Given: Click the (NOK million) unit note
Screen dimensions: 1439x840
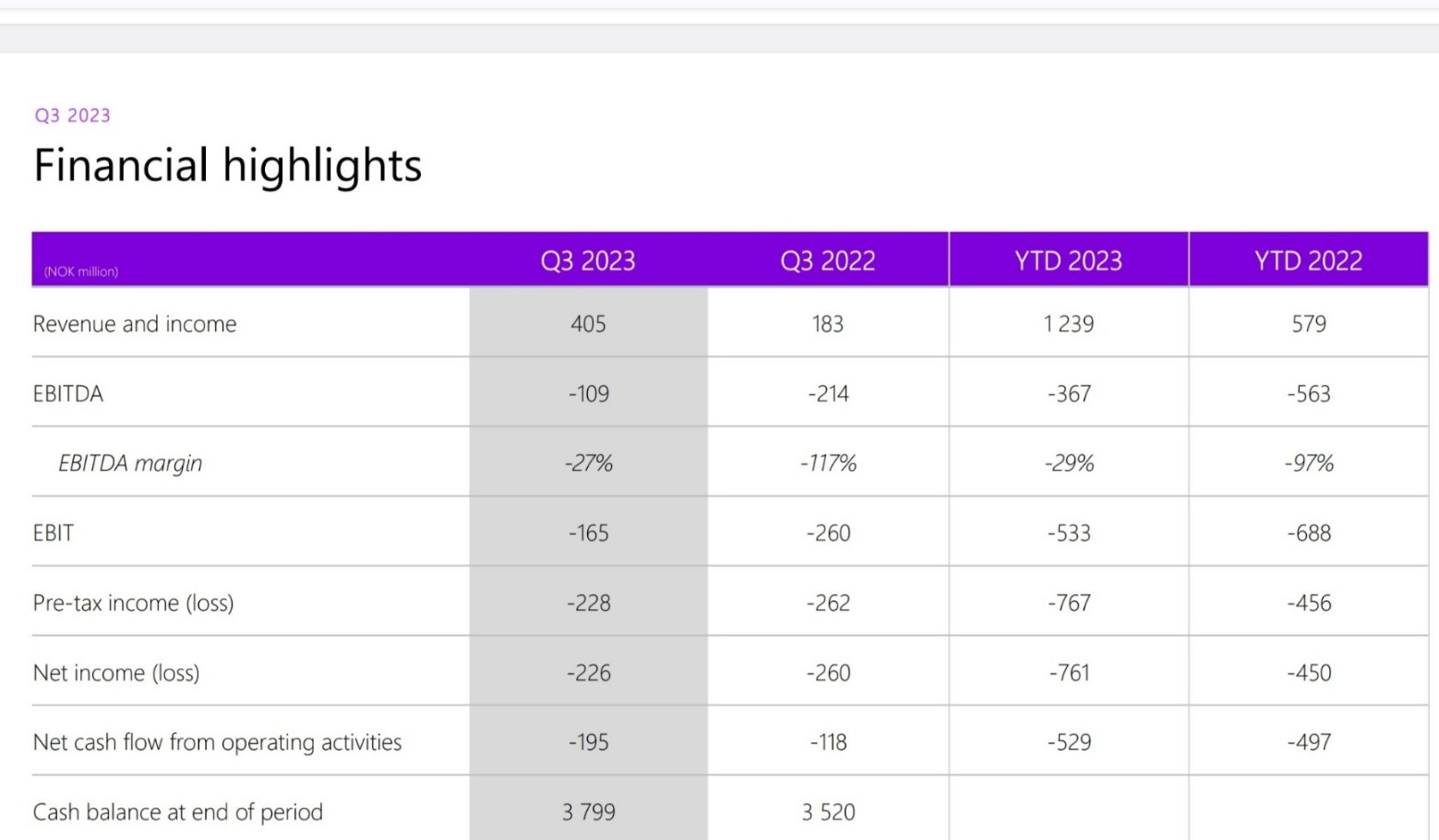Looking at the screenshot, I should (81, 271).
